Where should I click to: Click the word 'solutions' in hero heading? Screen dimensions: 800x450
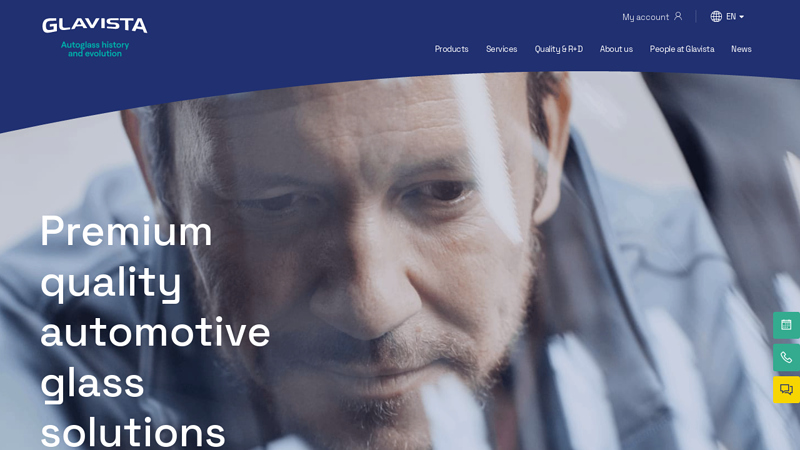tap(133, 433)
